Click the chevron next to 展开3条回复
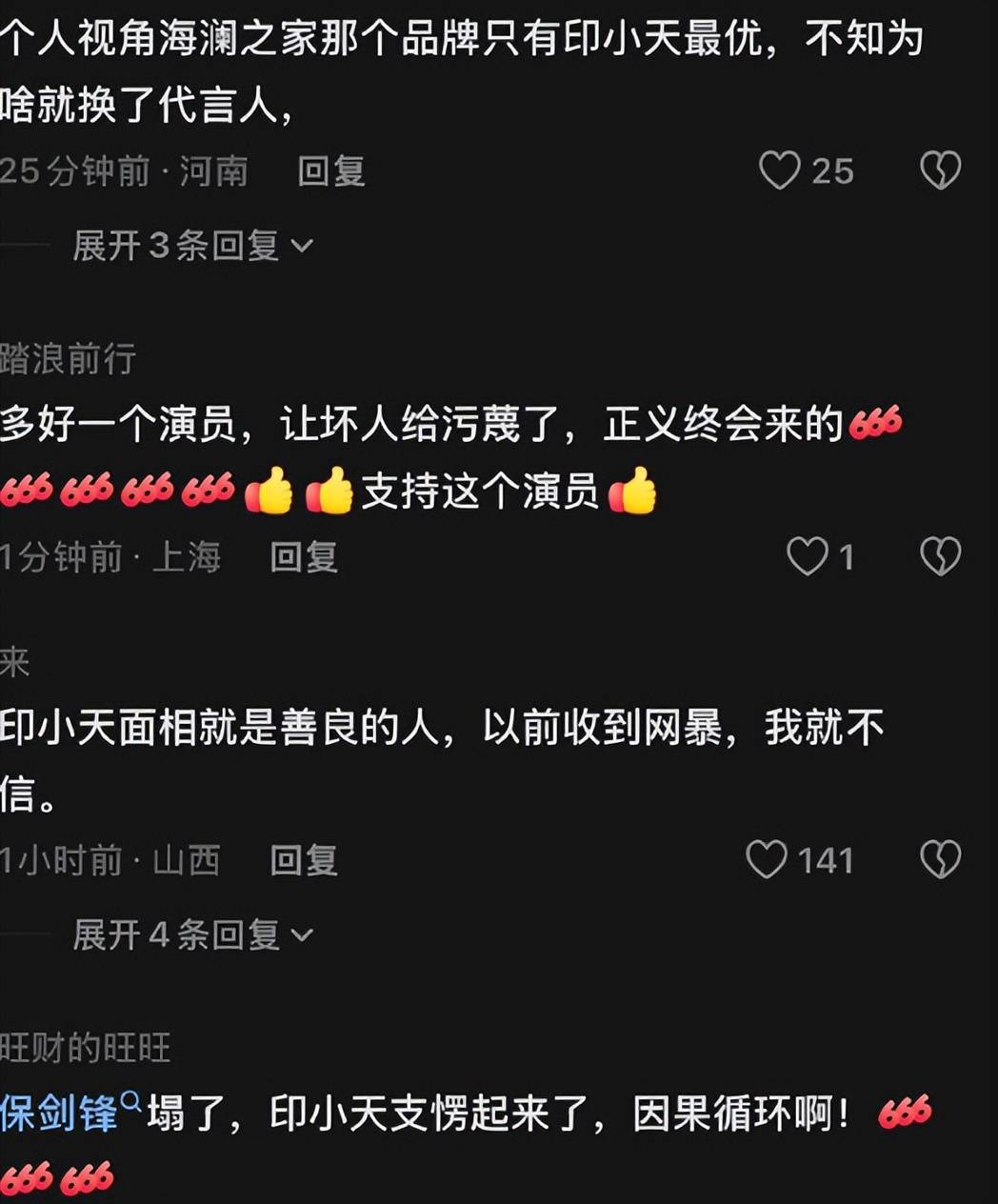The height and width of the screenshot is (1204, 998). click(x=302, y=247)
